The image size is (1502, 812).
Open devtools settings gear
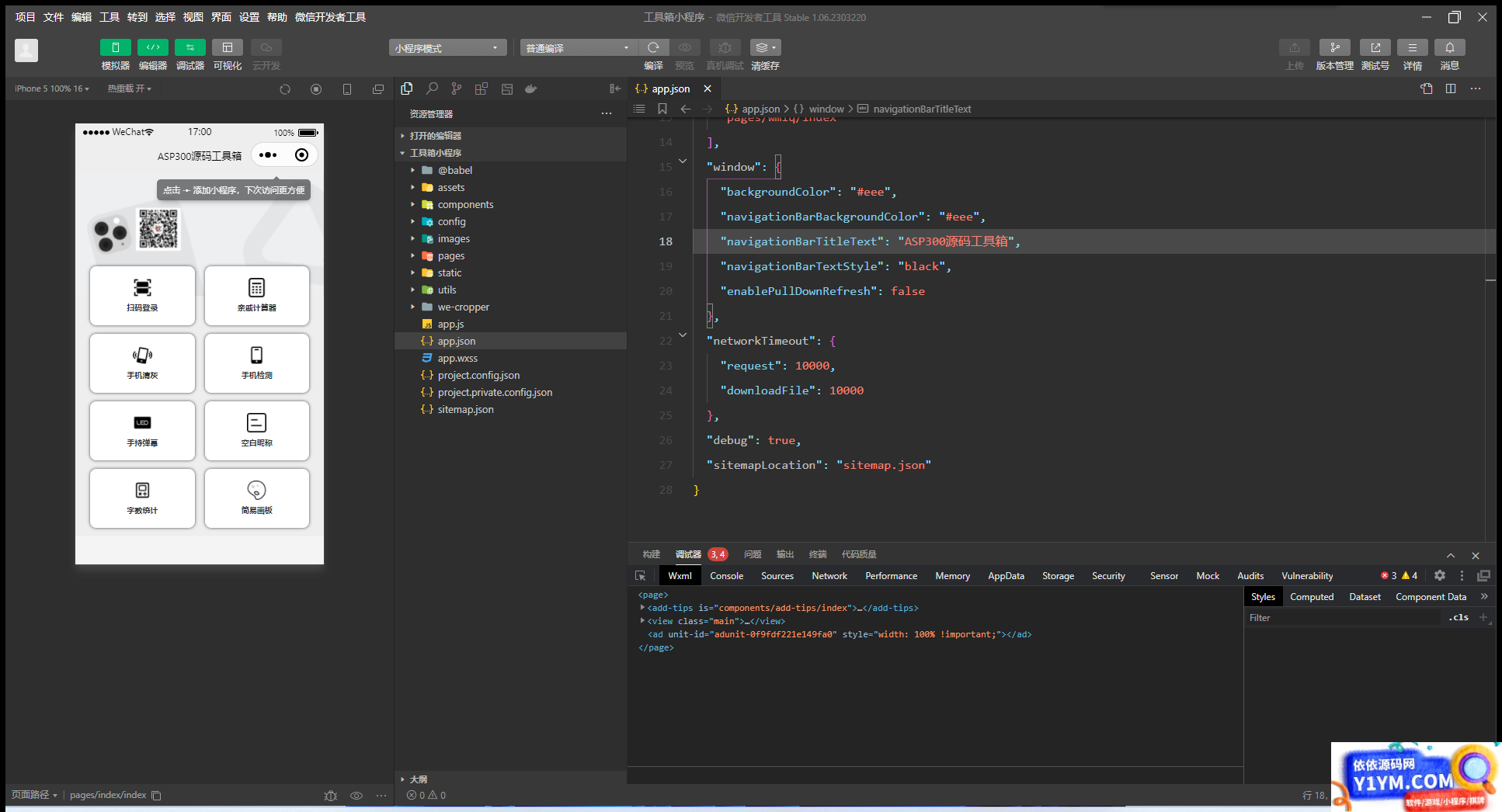coord(1440,576)
